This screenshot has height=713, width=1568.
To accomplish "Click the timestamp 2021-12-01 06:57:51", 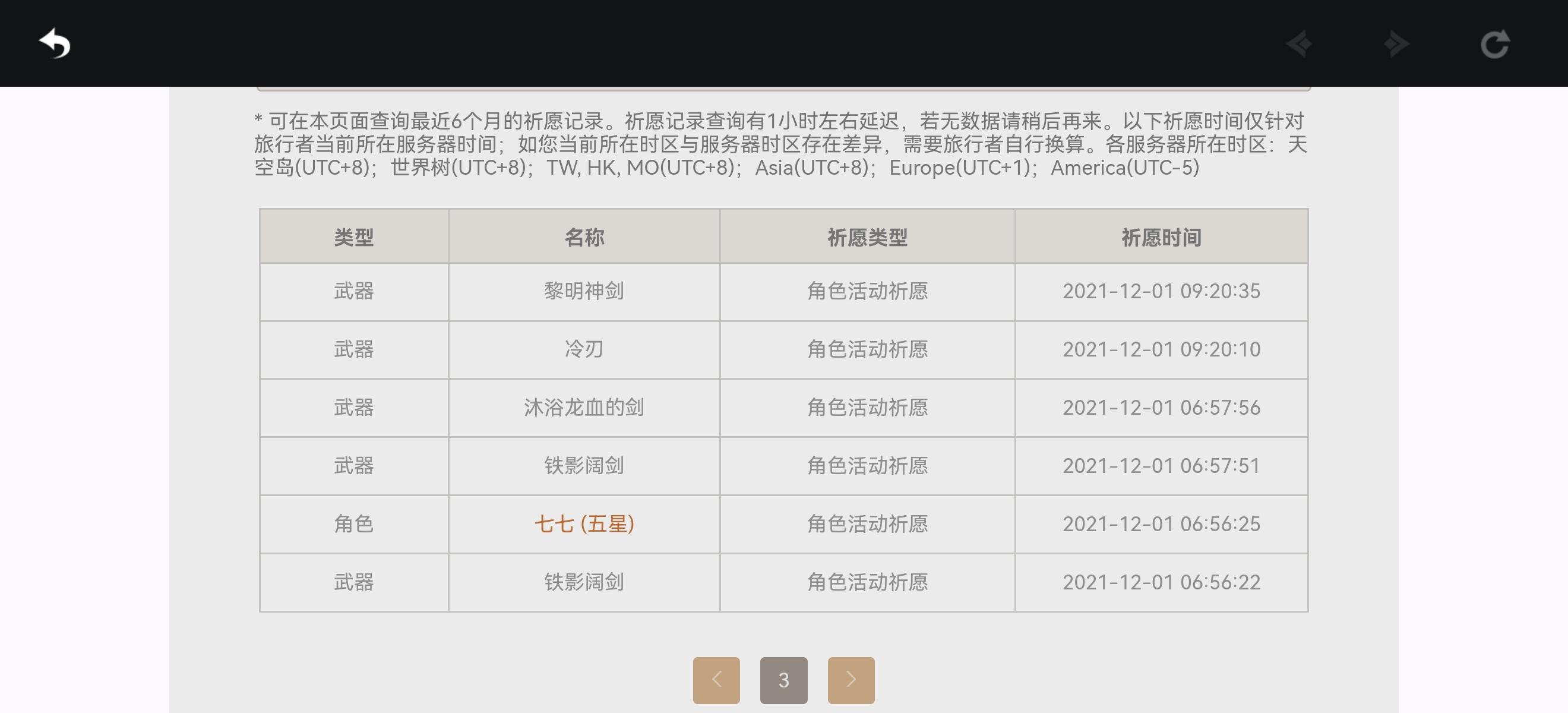I will 1161,466.
